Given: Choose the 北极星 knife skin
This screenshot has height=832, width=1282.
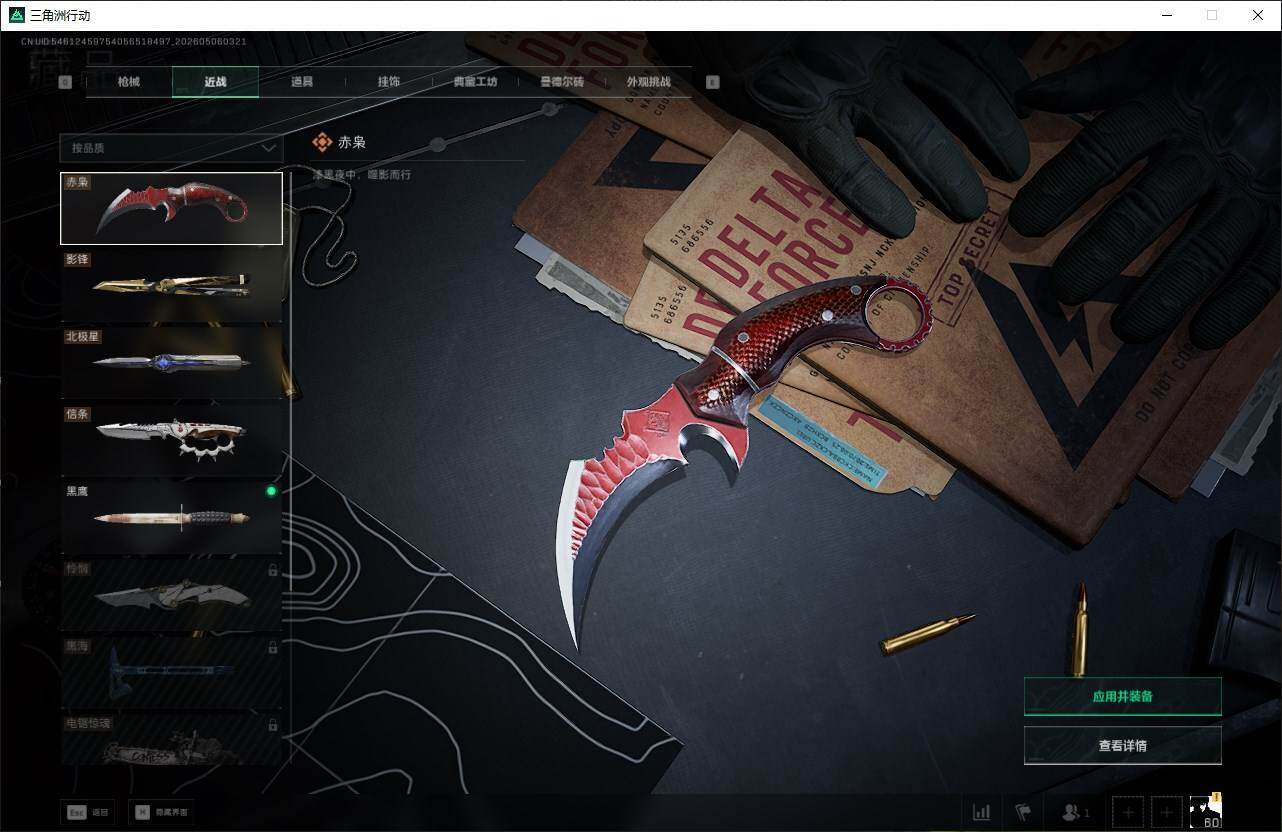Looking at the screenshot, I should coord(171,364).
